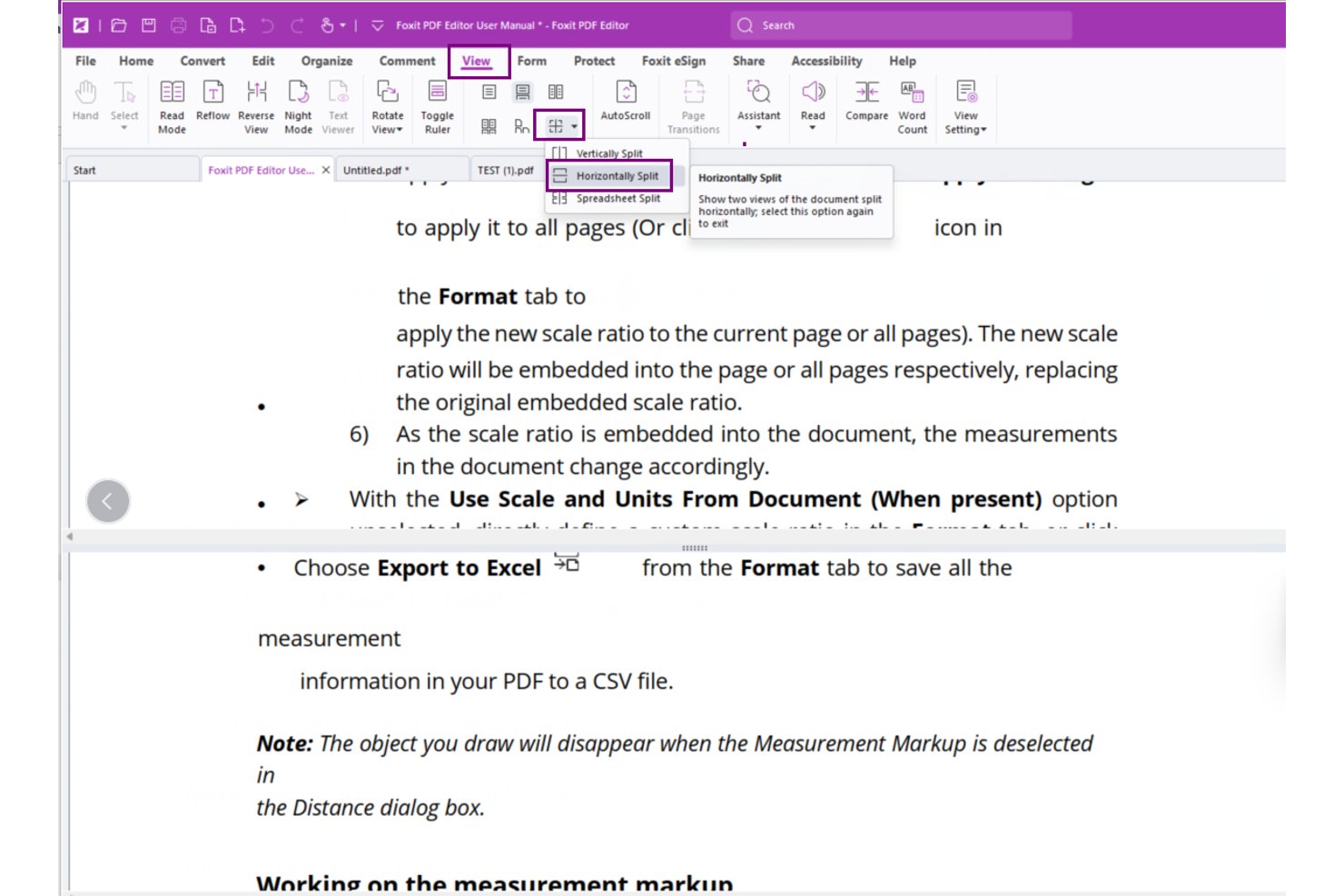Screen dimensions: 1344x896
Task: Select single page view icon
Action: coord(489,92)
